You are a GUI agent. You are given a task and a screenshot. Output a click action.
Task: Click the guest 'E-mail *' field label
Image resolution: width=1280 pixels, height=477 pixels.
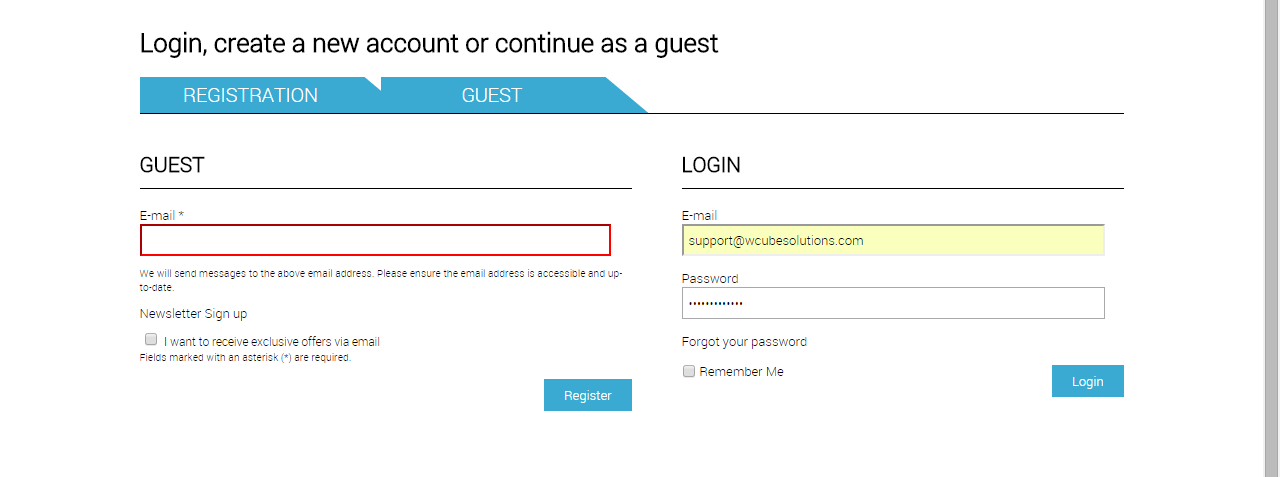[162, 216]
